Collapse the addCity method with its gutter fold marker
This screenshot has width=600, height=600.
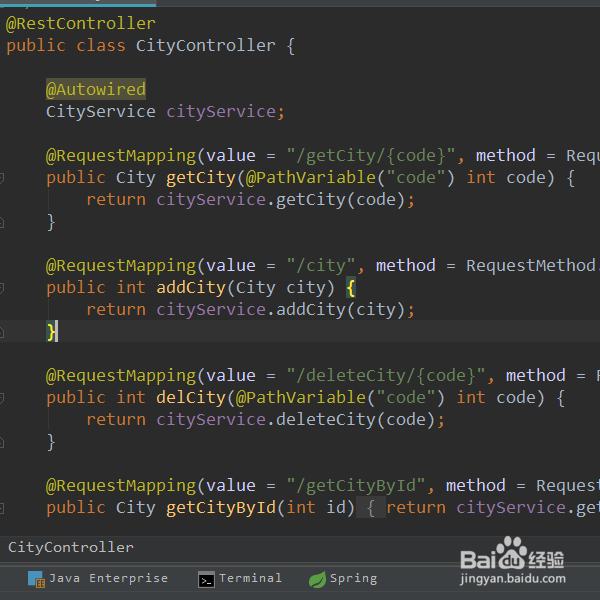click(2, 288)
